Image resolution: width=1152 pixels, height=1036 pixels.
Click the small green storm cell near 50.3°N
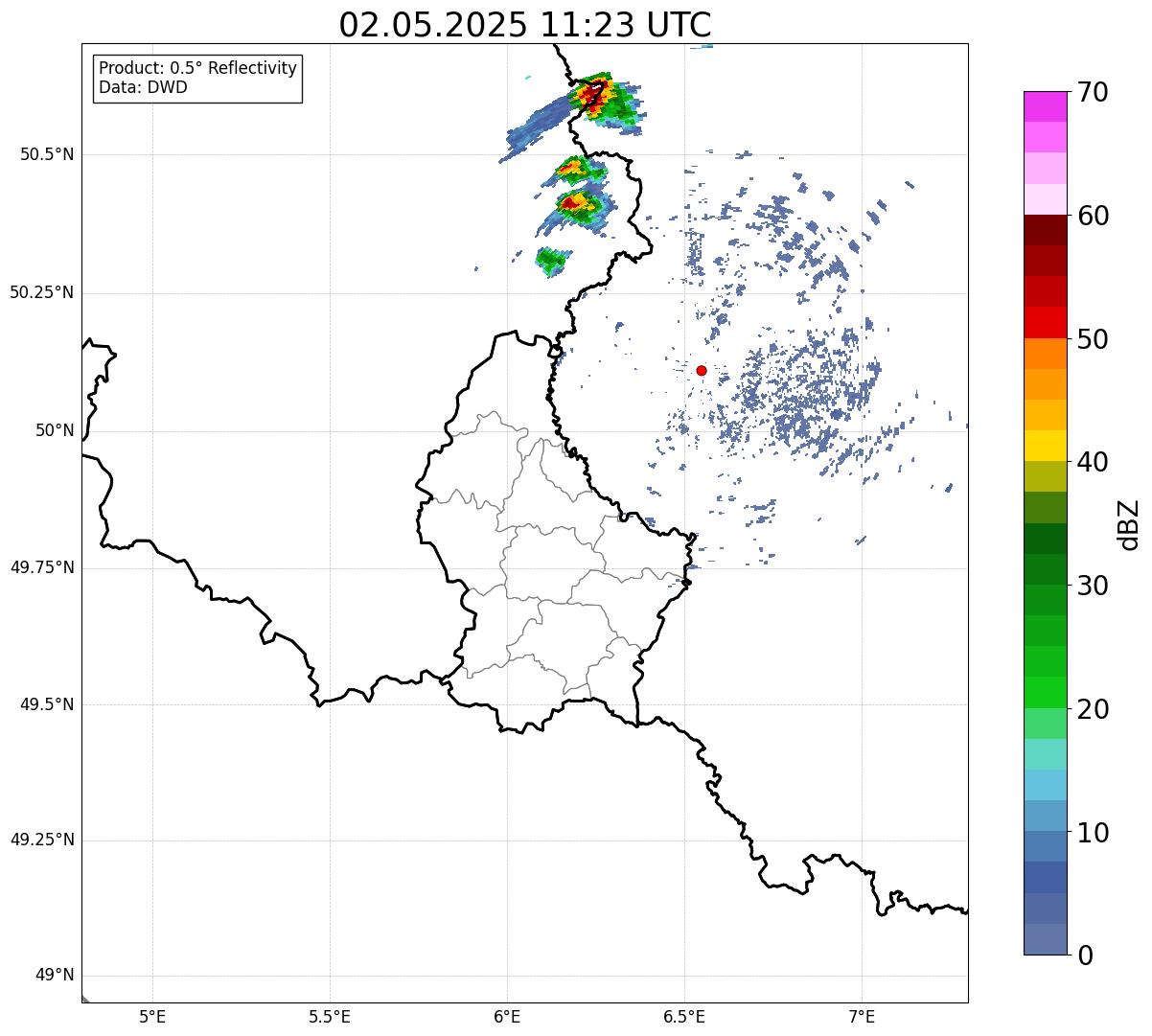[x=551, y=261]
